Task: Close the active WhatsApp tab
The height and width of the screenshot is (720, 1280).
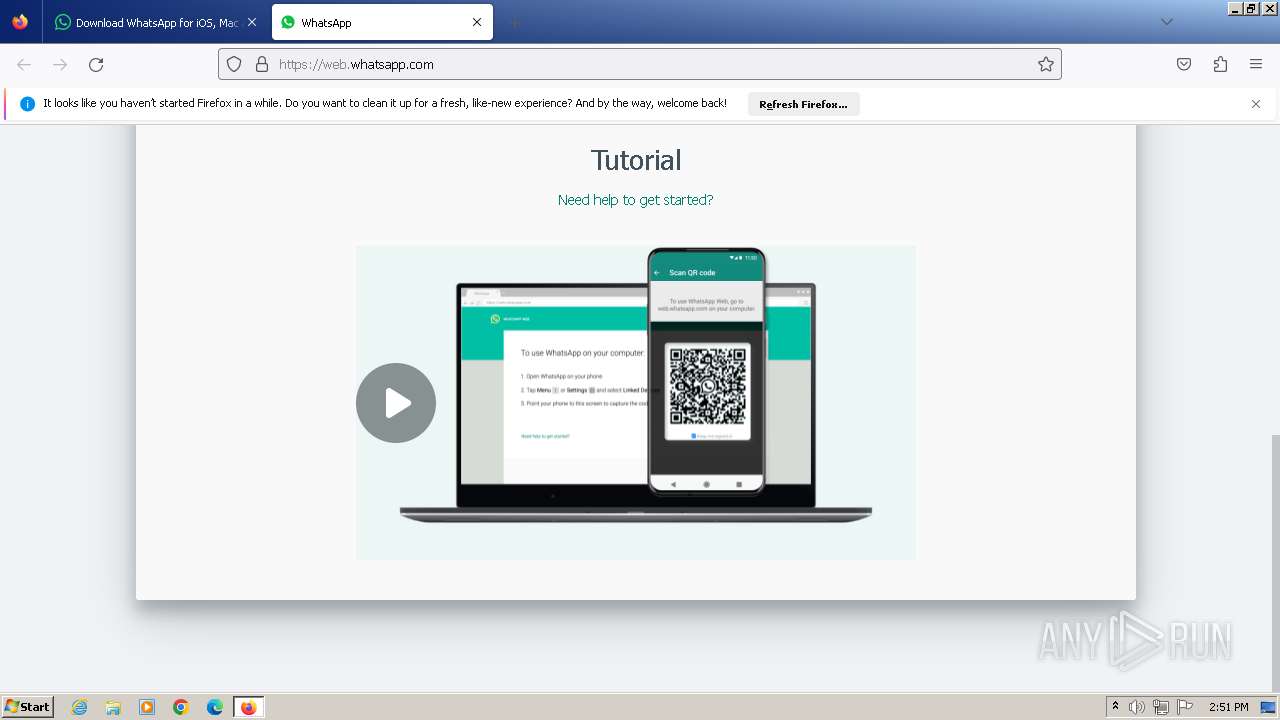Action: 477,22
